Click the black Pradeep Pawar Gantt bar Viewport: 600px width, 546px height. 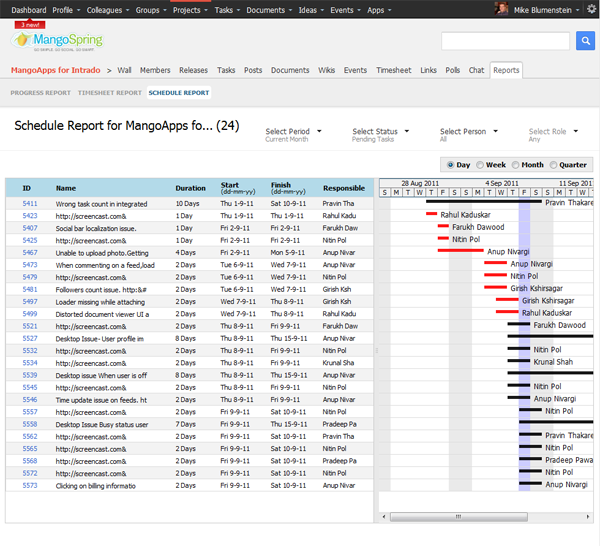tap(530, 459)
